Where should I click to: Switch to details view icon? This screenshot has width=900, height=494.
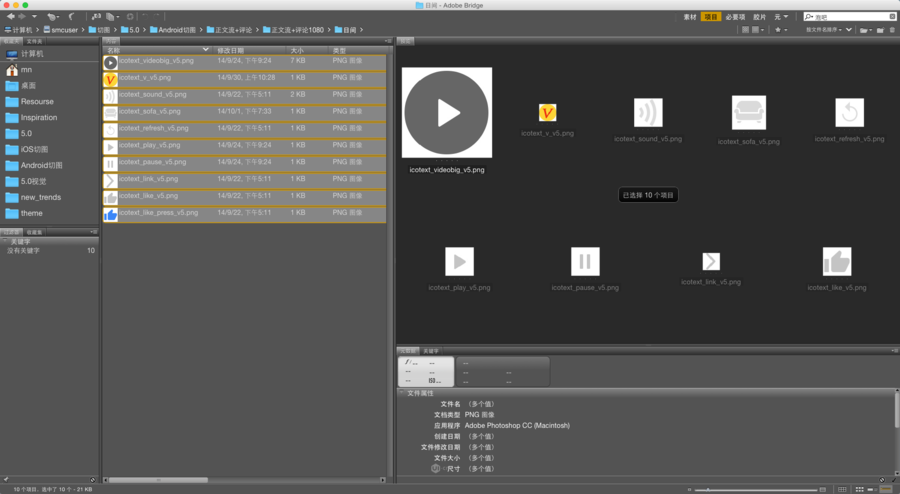pos(871,489)
